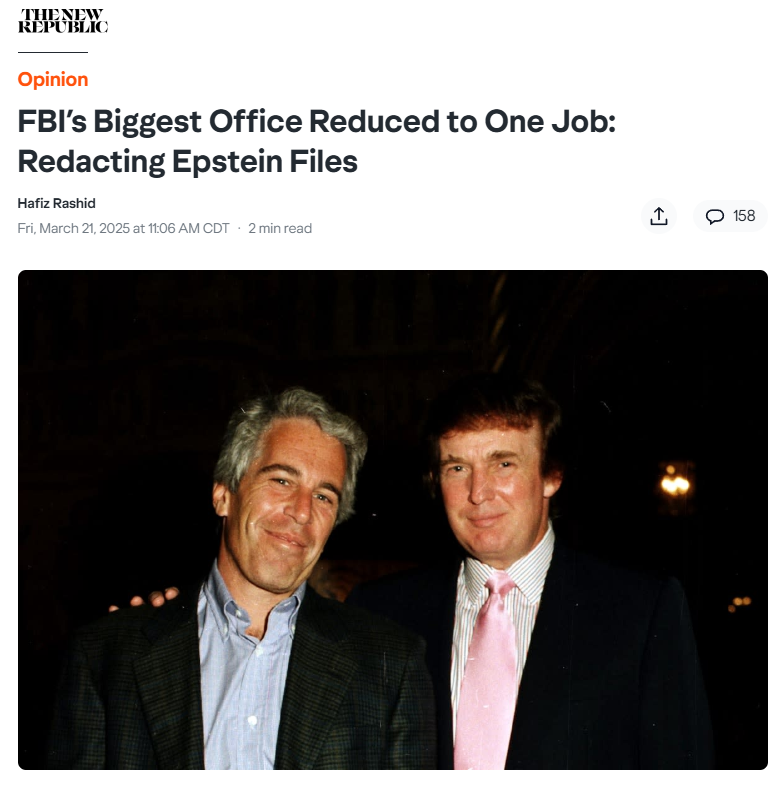Click the glowing lamp in photo background
This screenshot has width=783, height=792.
click(x=675, y=485)
